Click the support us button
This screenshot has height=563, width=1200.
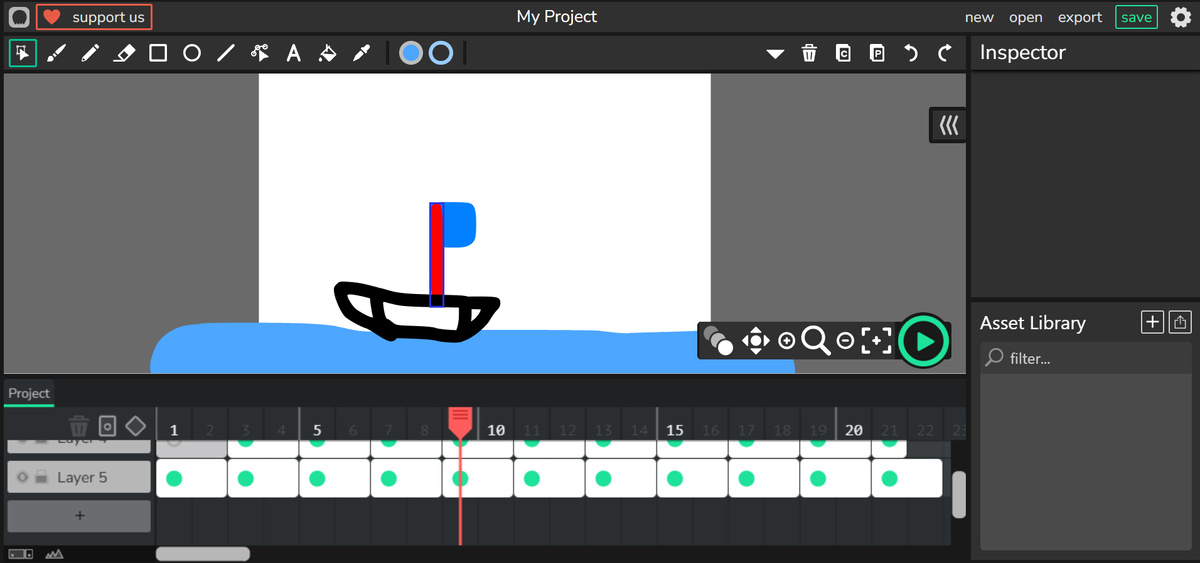click(x=94, y=17)
